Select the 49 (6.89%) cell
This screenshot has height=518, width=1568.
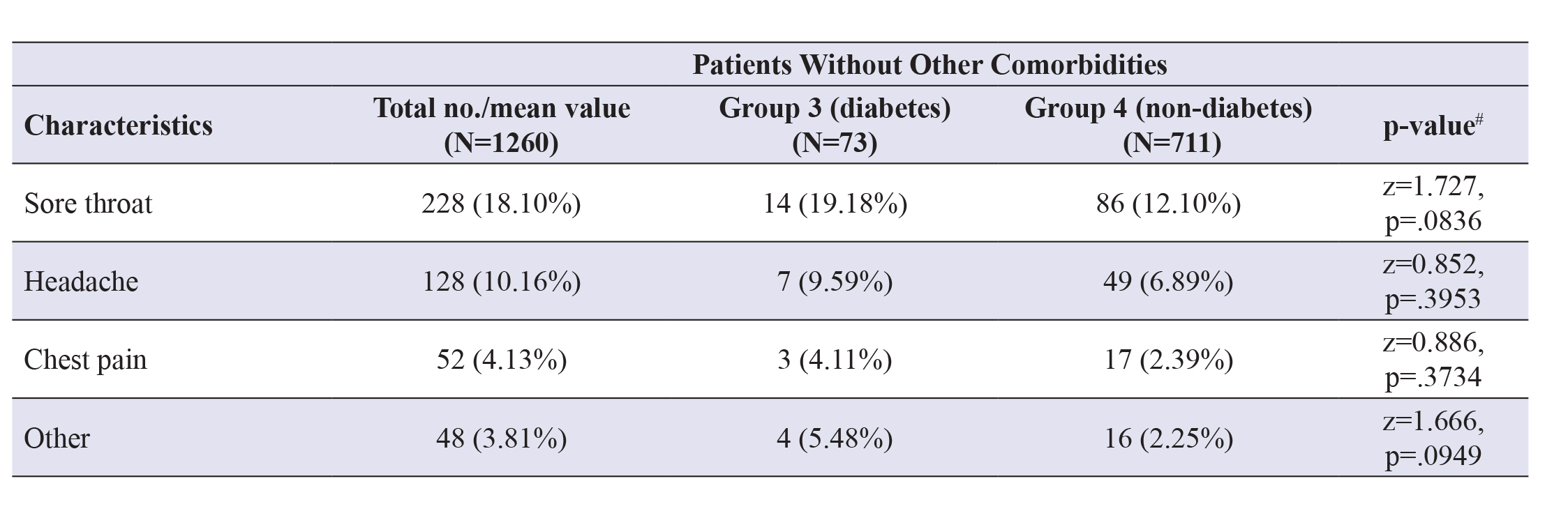1168,282
